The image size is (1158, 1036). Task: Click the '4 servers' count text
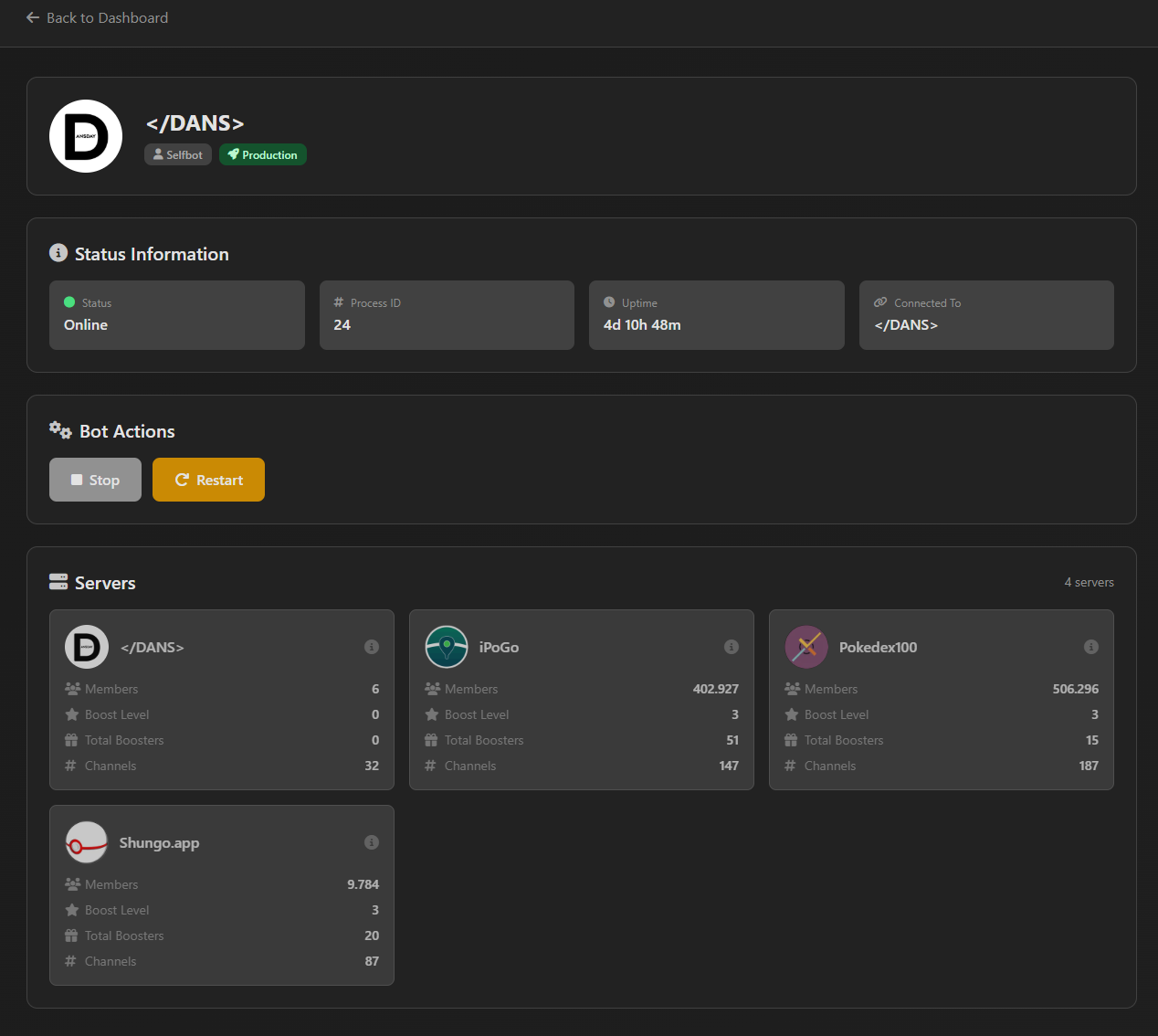(1089, 582)
